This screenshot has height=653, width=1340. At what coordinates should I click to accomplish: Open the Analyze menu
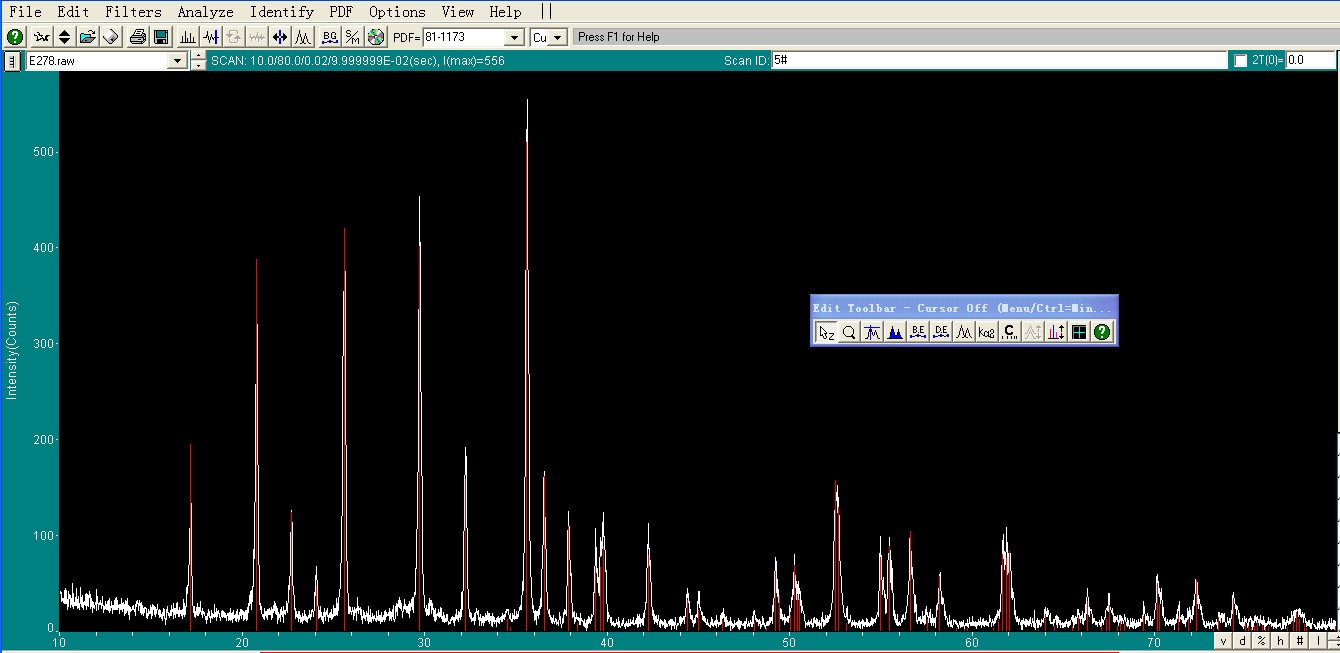click(x=205, y=12)
